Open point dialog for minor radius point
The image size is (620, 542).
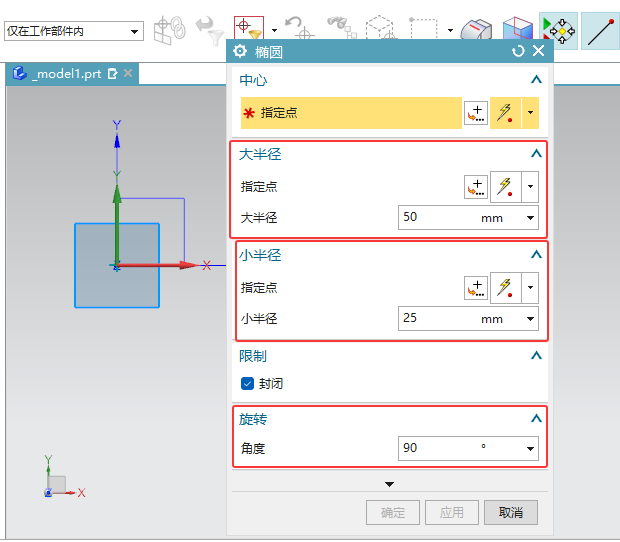click(476, 288)
